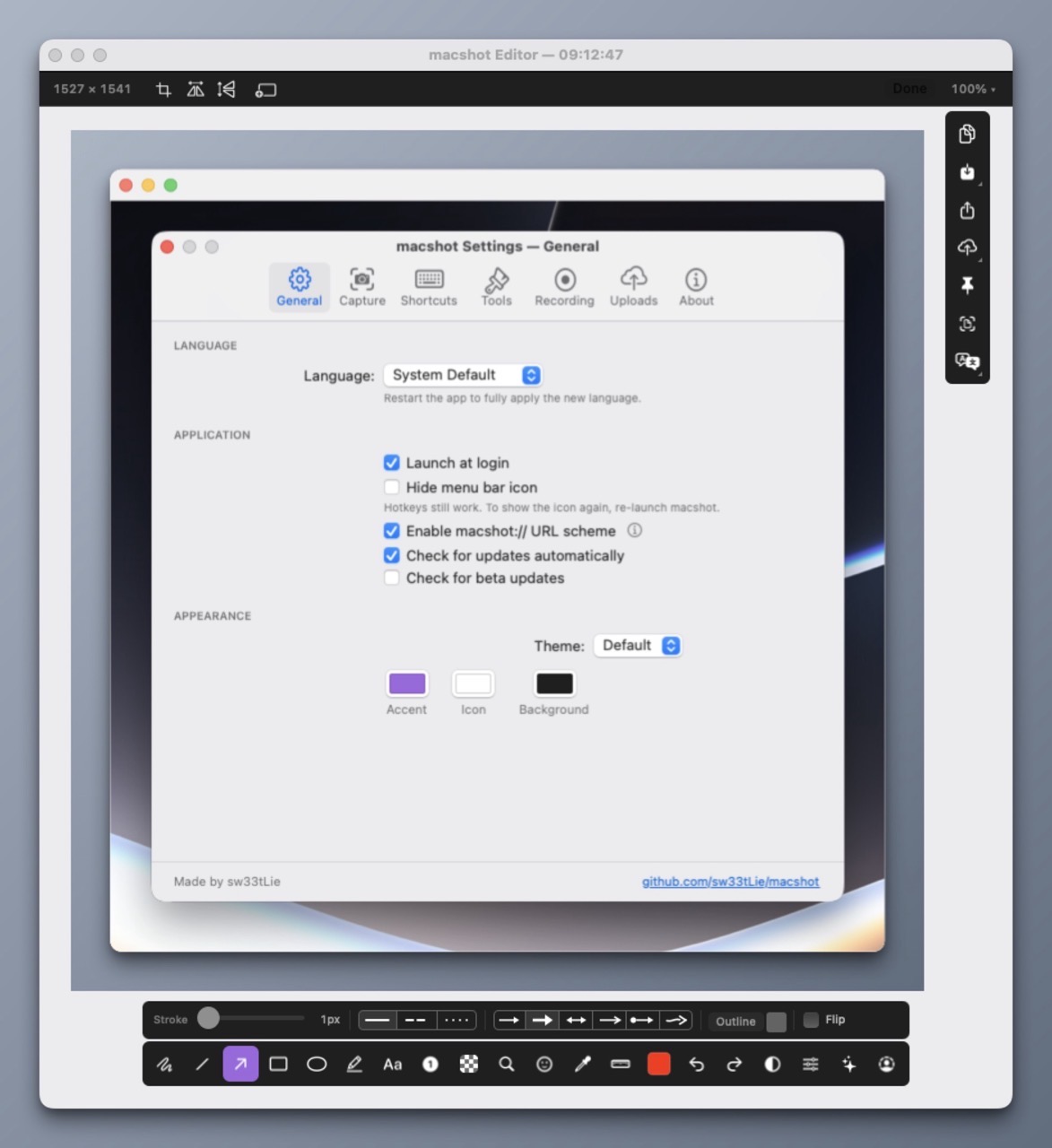Click the text recognition scan icon

click(968, 324)
